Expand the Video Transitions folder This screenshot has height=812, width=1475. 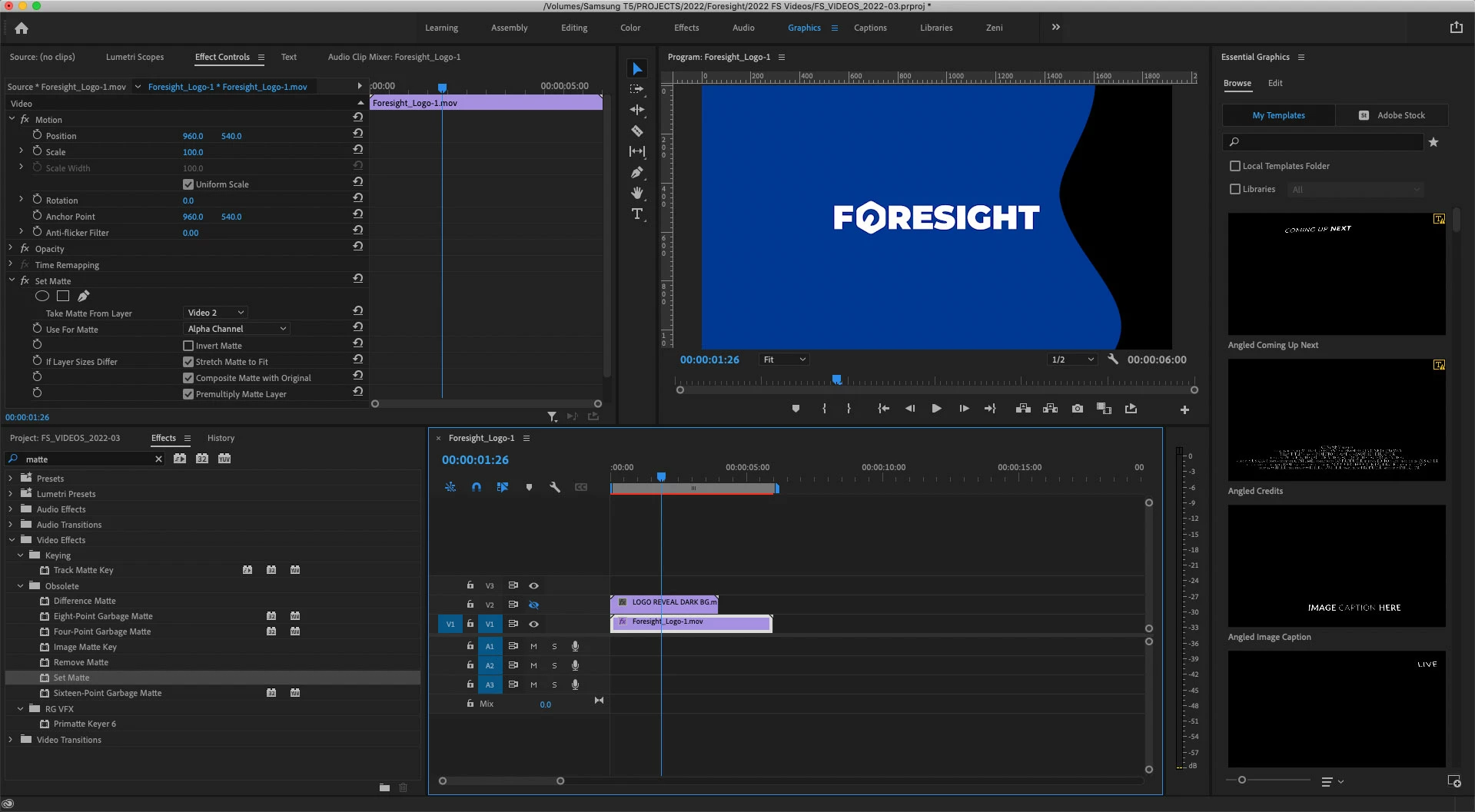point(11,740)
